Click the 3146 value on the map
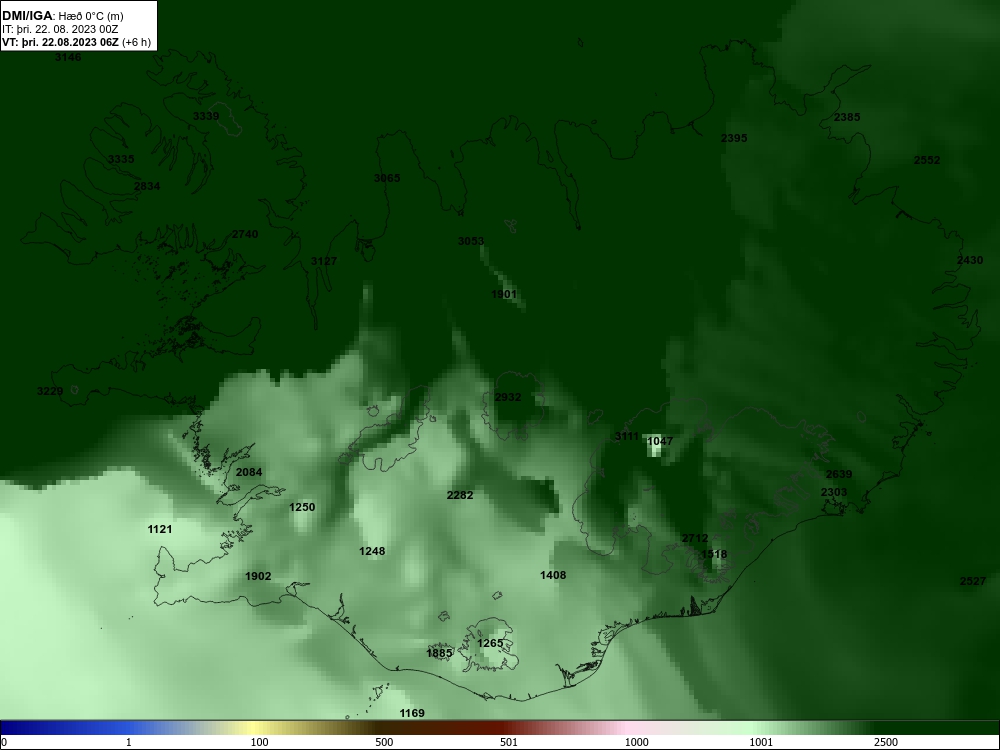 [68, 57]
